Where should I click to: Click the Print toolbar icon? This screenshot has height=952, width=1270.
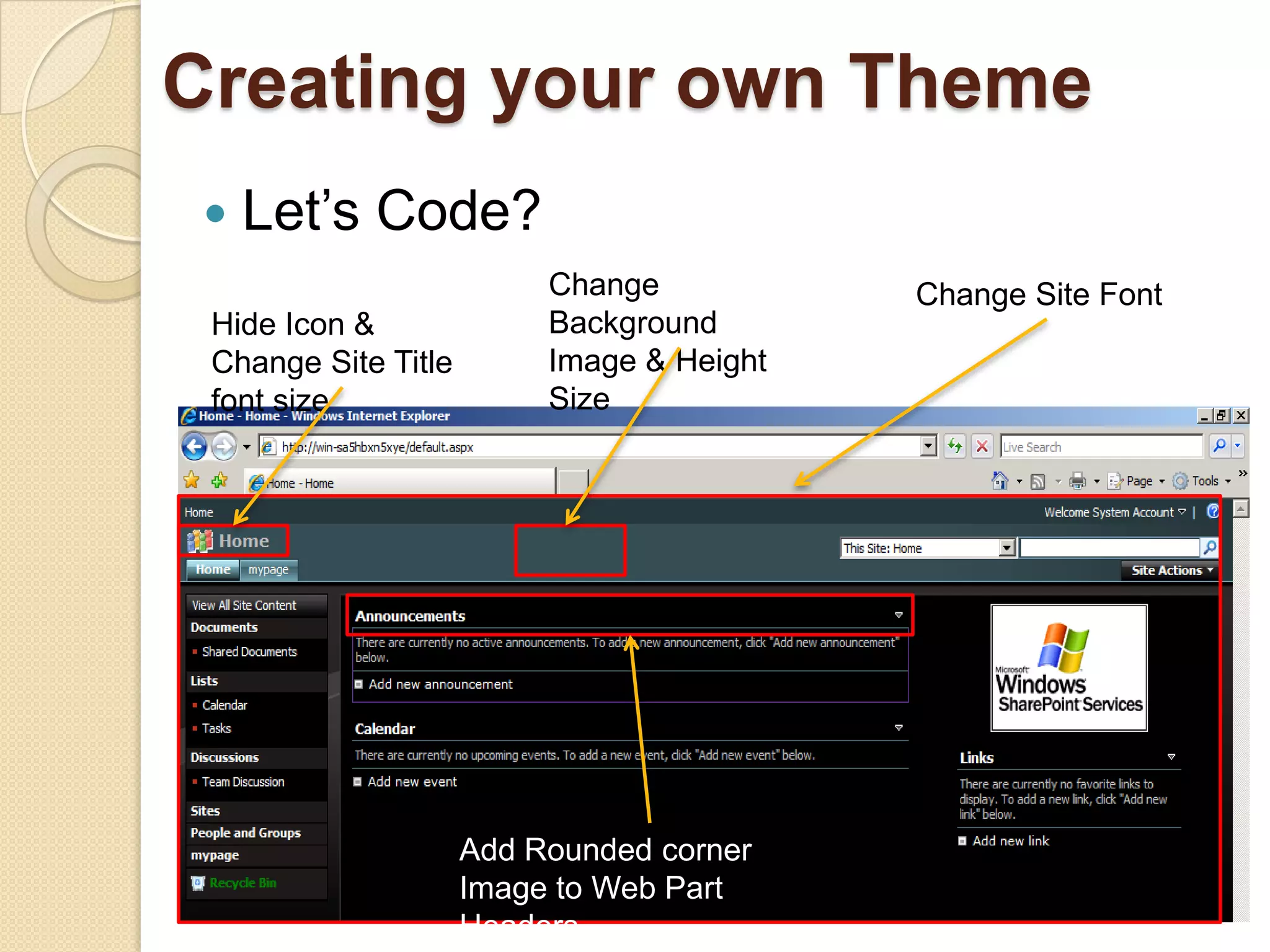point(1078,481)
